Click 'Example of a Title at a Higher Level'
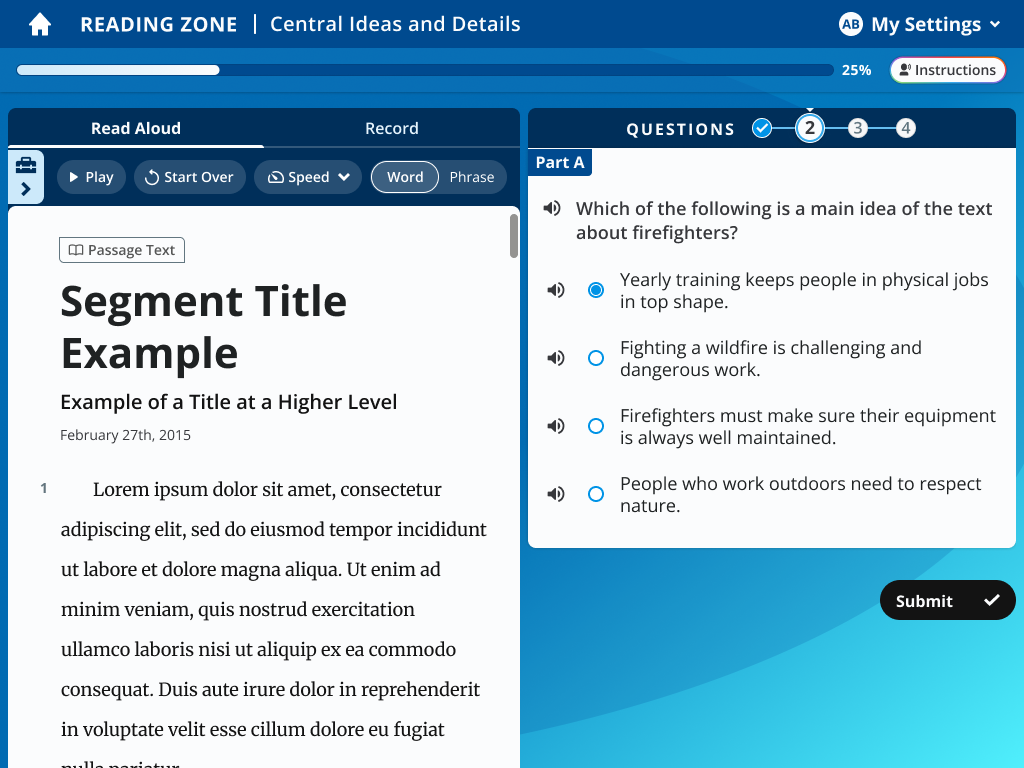This screenshot has height=768, width=1024. tap(229, 402)
